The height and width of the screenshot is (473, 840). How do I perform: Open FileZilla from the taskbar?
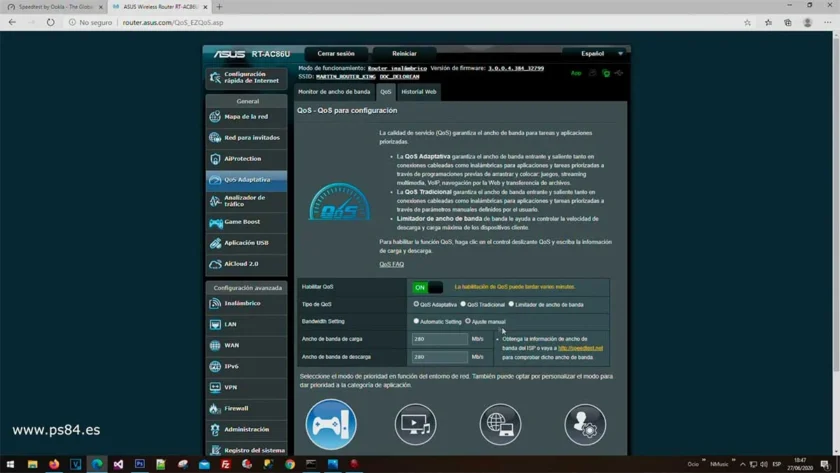click(226, 464)
